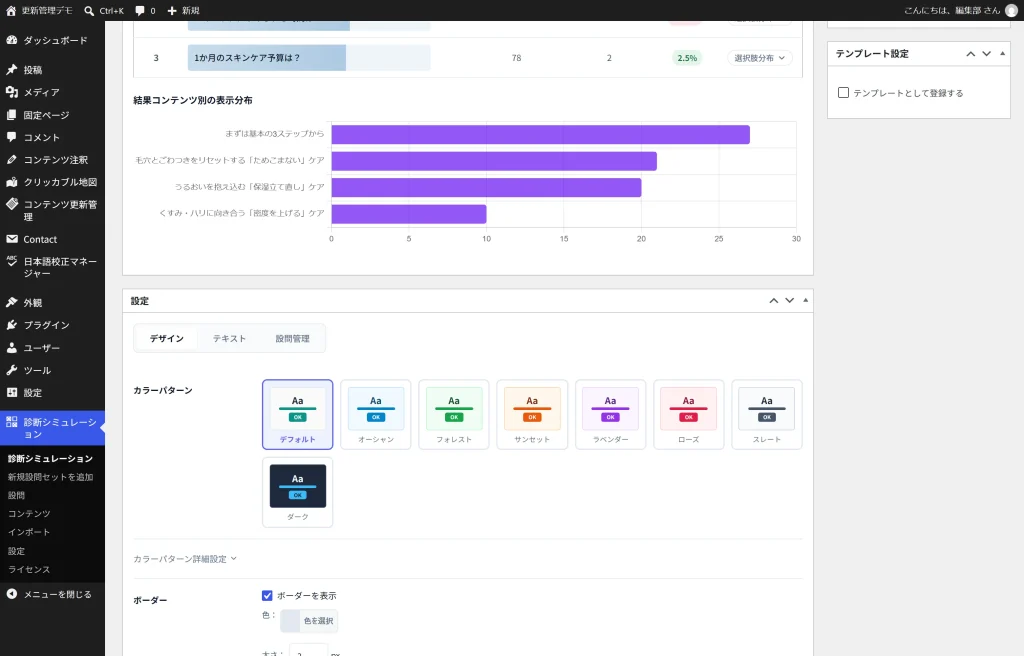
Task: Open コンテンツ submenu item
Action: coord(29,514)
